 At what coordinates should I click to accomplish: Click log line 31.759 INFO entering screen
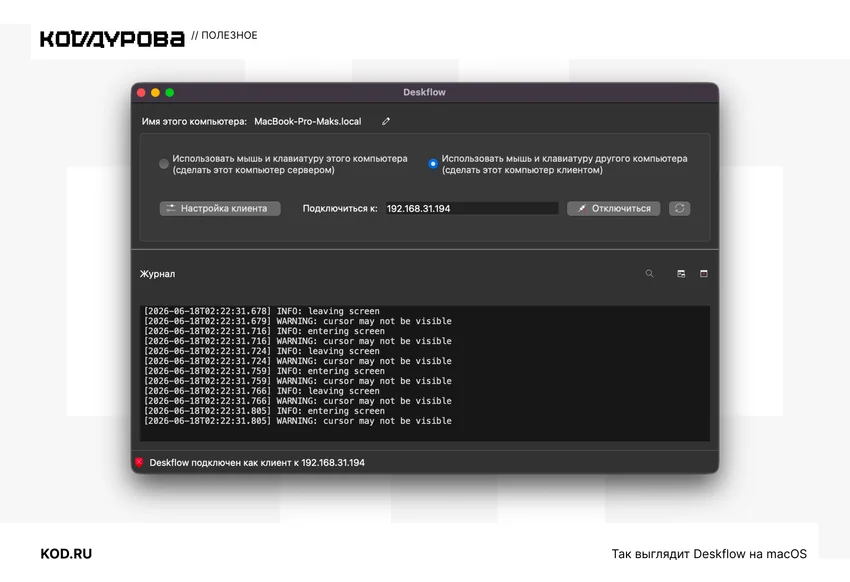point(264,371)
